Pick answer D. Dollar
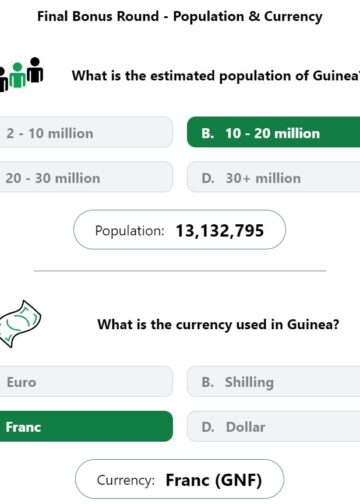360x504 pixels. point(273,426)
